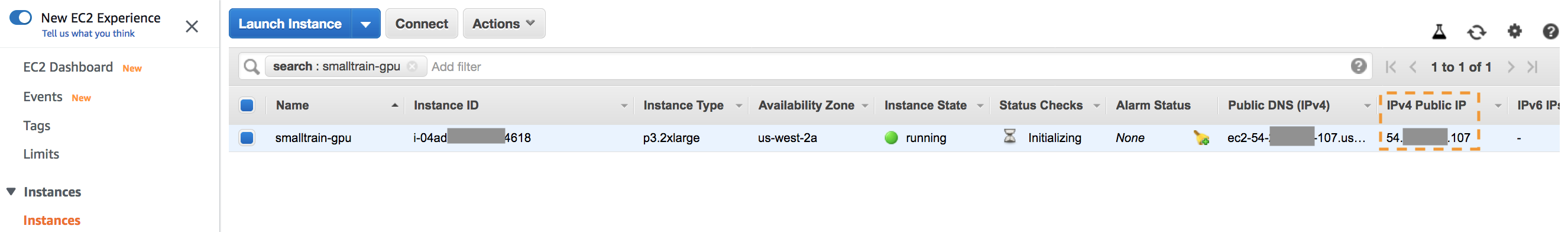Open the Launch Instance dropdown arrow

click(365, 24)
